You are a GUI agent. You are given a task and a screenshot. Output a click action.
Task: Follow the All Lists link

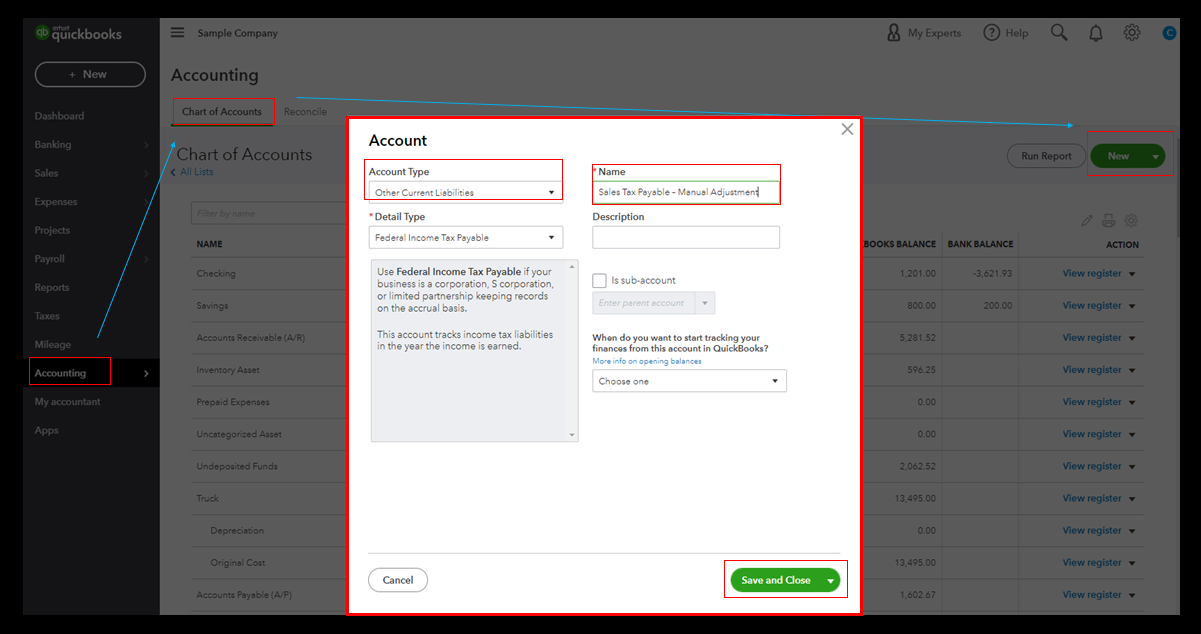[196, 172]
